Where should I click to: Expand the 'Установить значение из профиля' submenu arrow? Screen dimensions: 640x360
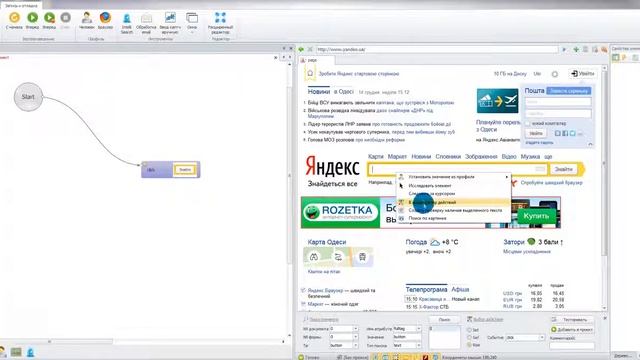tap(507, 177)
